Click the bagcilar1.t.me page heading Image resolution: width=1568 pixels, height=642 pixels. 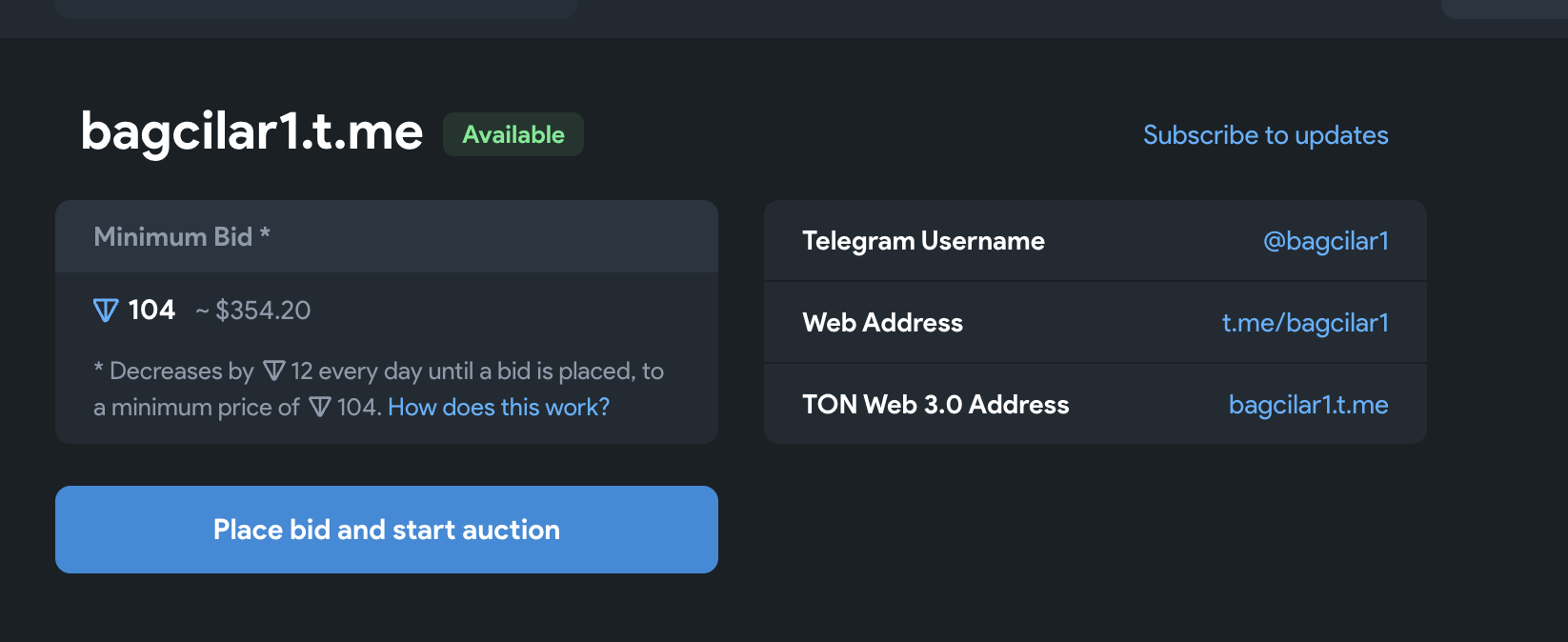tap(251, 131)
